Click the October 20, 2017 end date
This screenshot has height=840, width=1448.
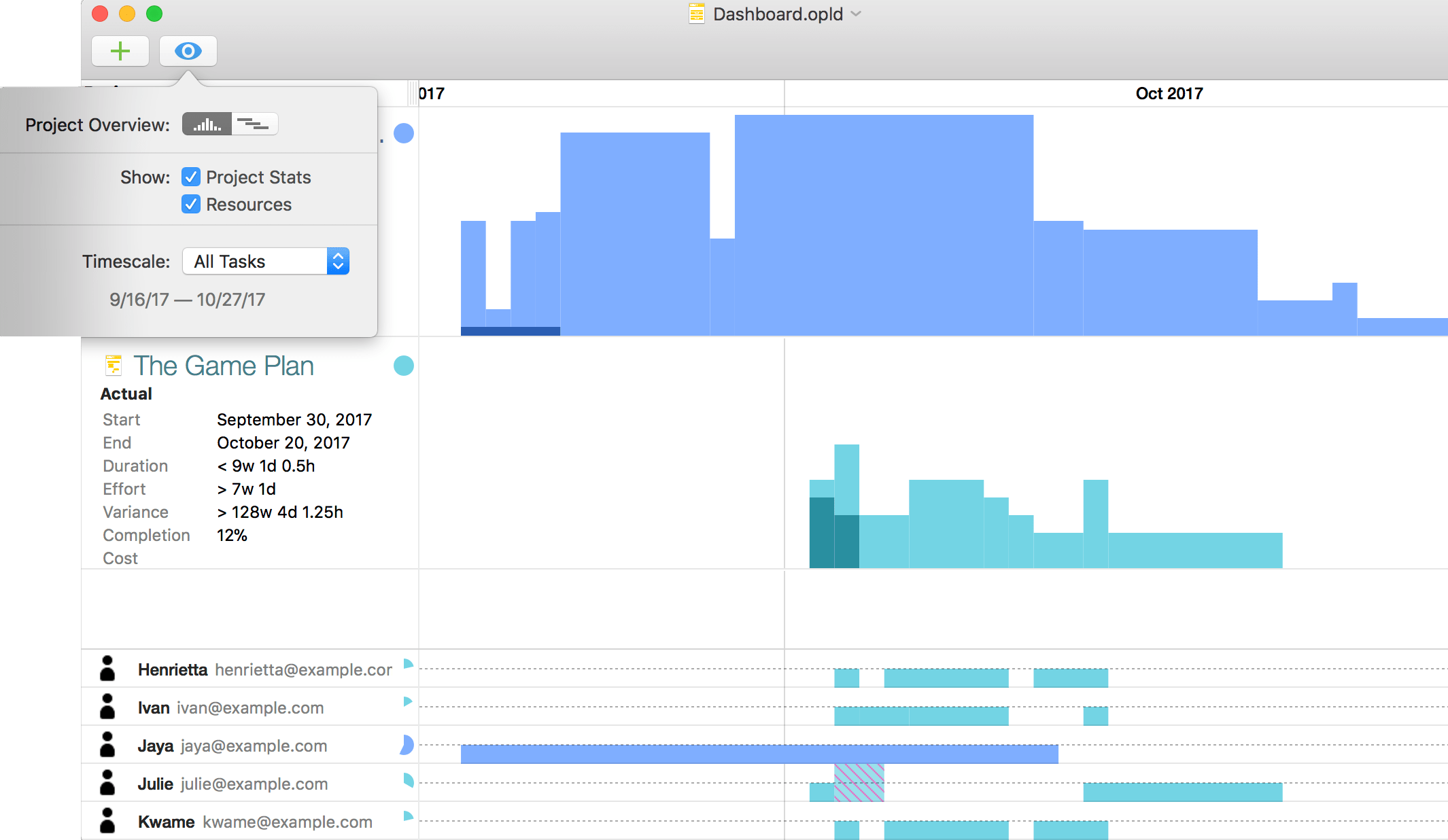283,442
